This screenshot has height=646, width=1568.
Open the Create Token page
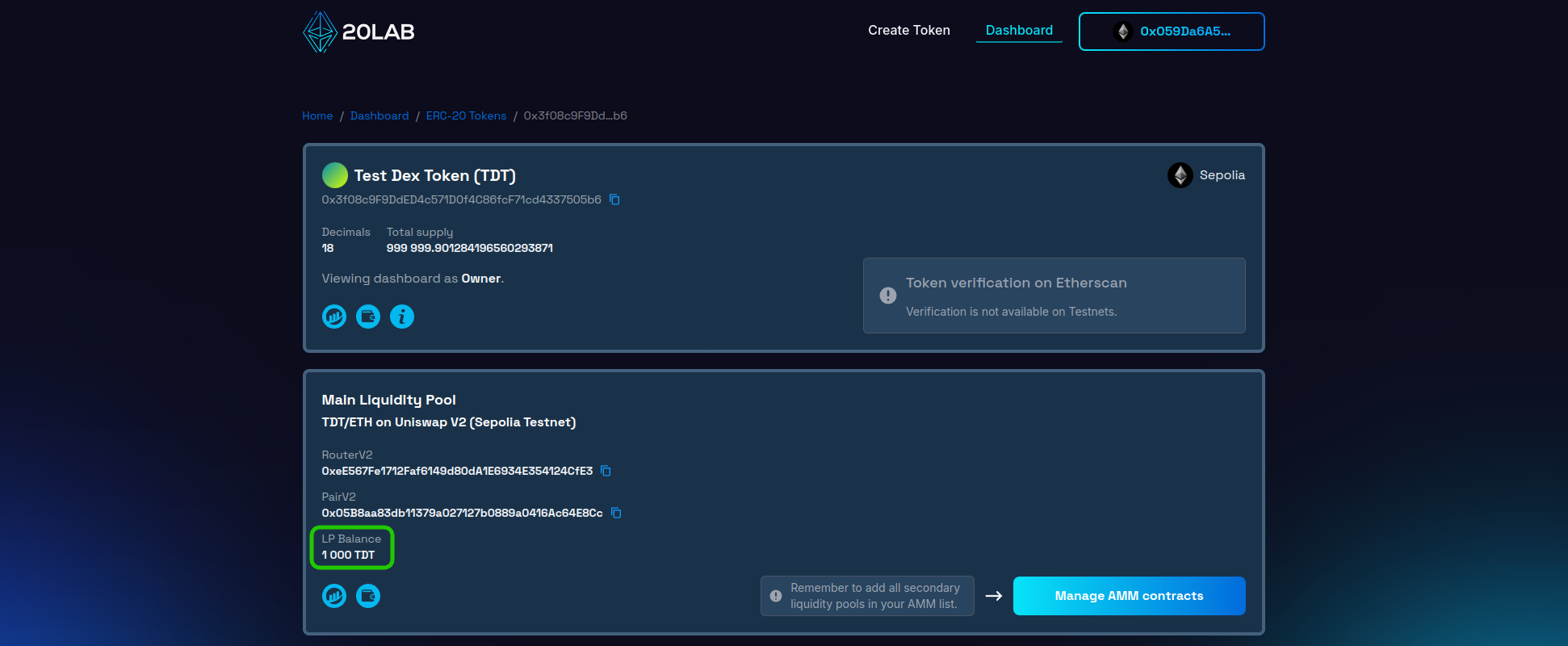908,31
